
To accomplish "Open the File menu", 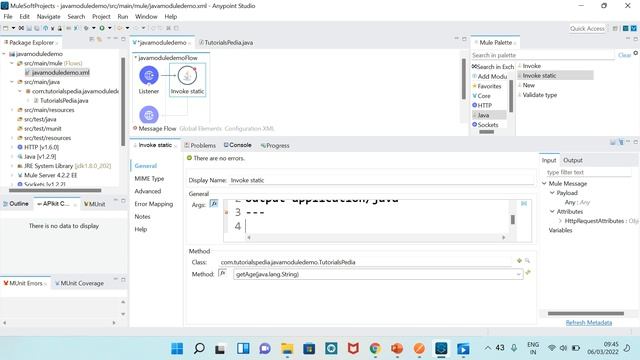I will [8, 17].
